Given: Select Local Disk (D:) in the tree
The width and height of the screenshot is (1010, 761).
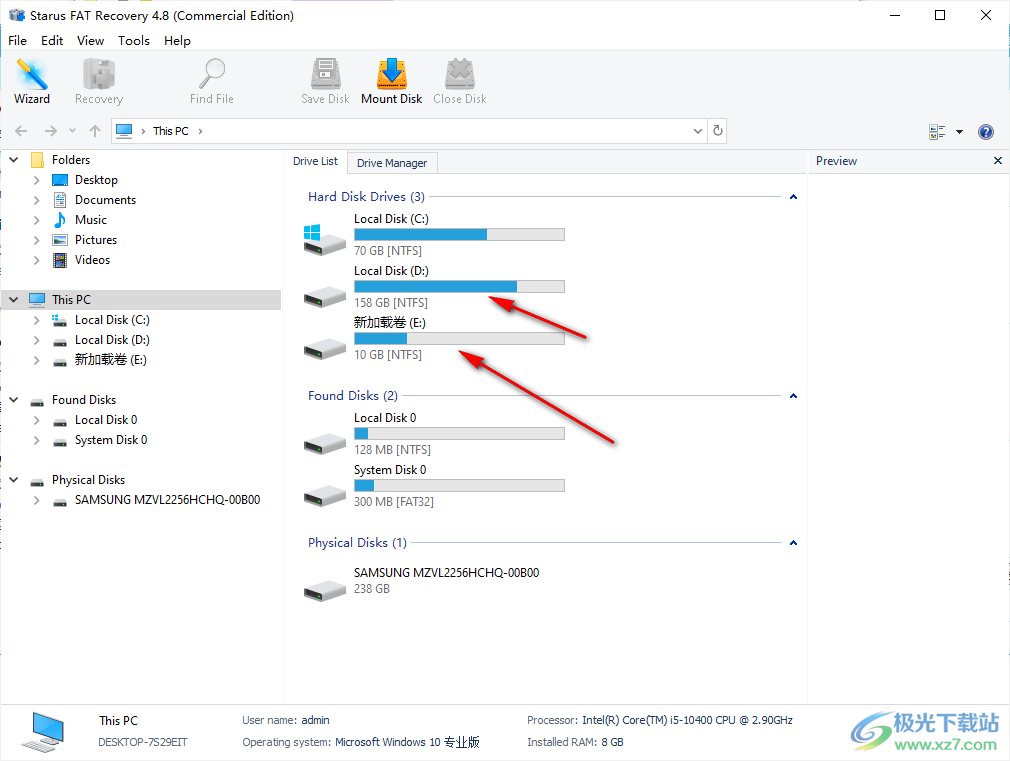Looking at the screenshot, I should (111, 340).
